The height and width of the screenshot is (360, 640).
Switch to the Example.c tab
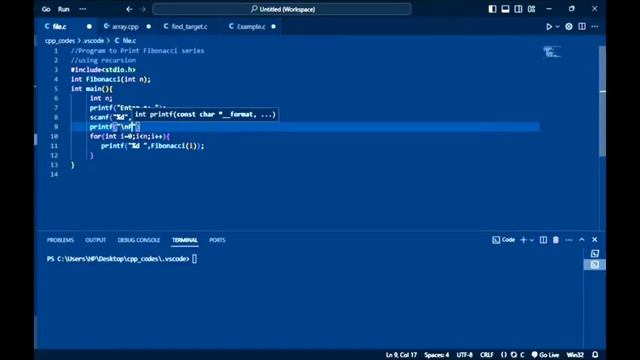point(251,27)
